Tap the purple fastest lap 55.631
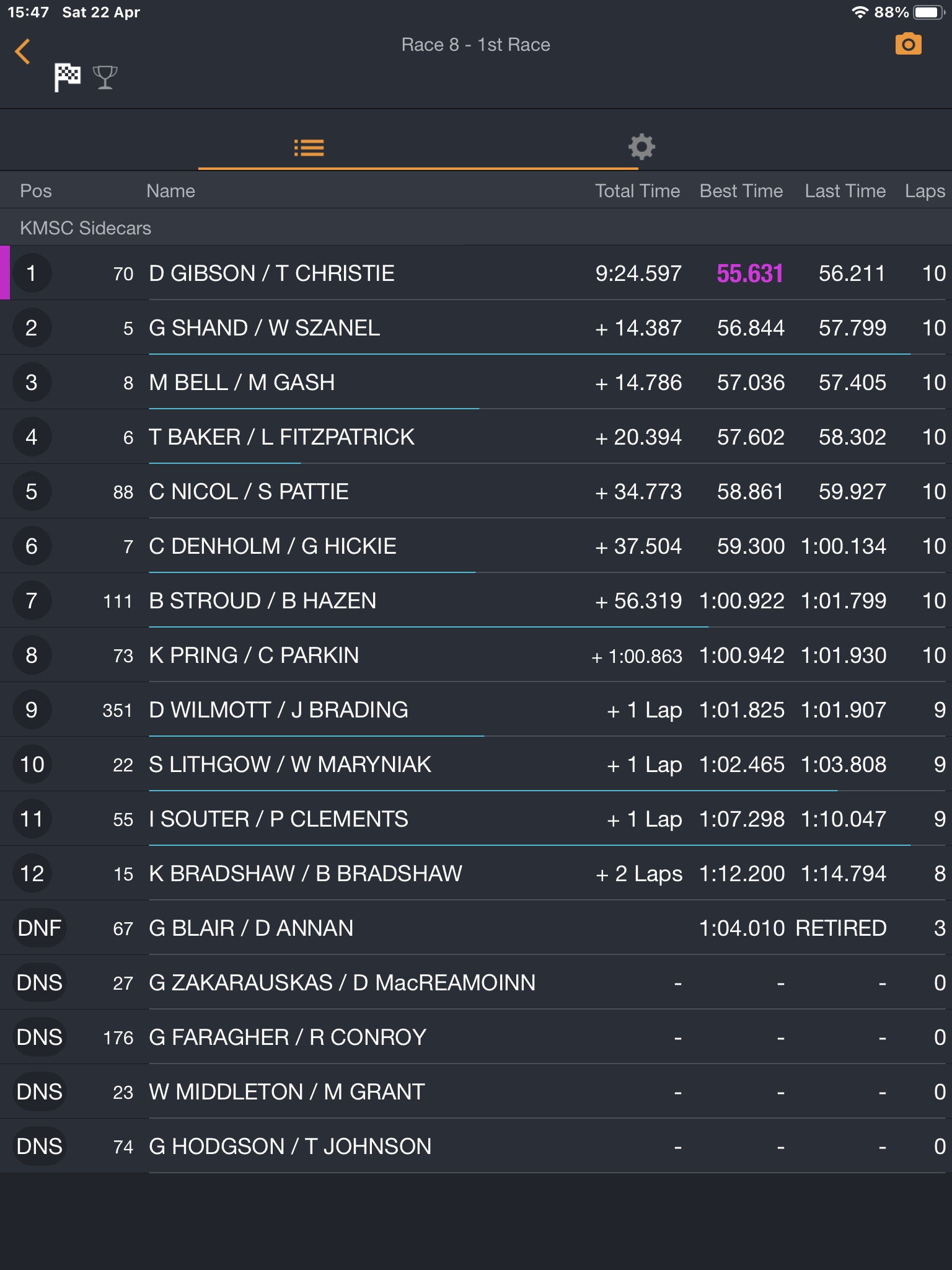The width and height of the screenshot is (952, 1270). pos(749,273)
